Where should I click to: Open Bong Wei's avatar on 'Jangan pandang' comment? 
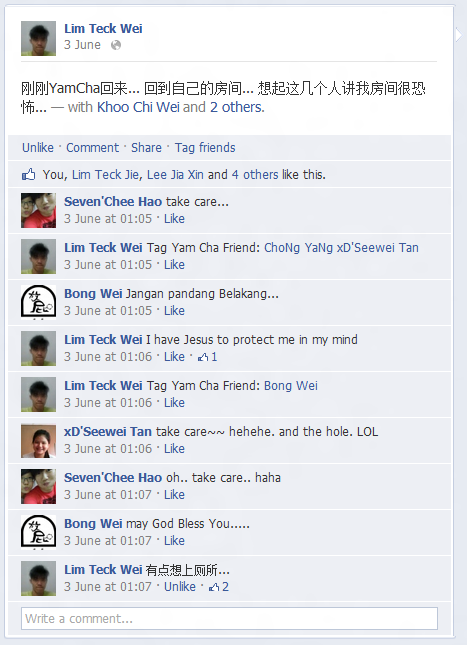coord(39,302)
